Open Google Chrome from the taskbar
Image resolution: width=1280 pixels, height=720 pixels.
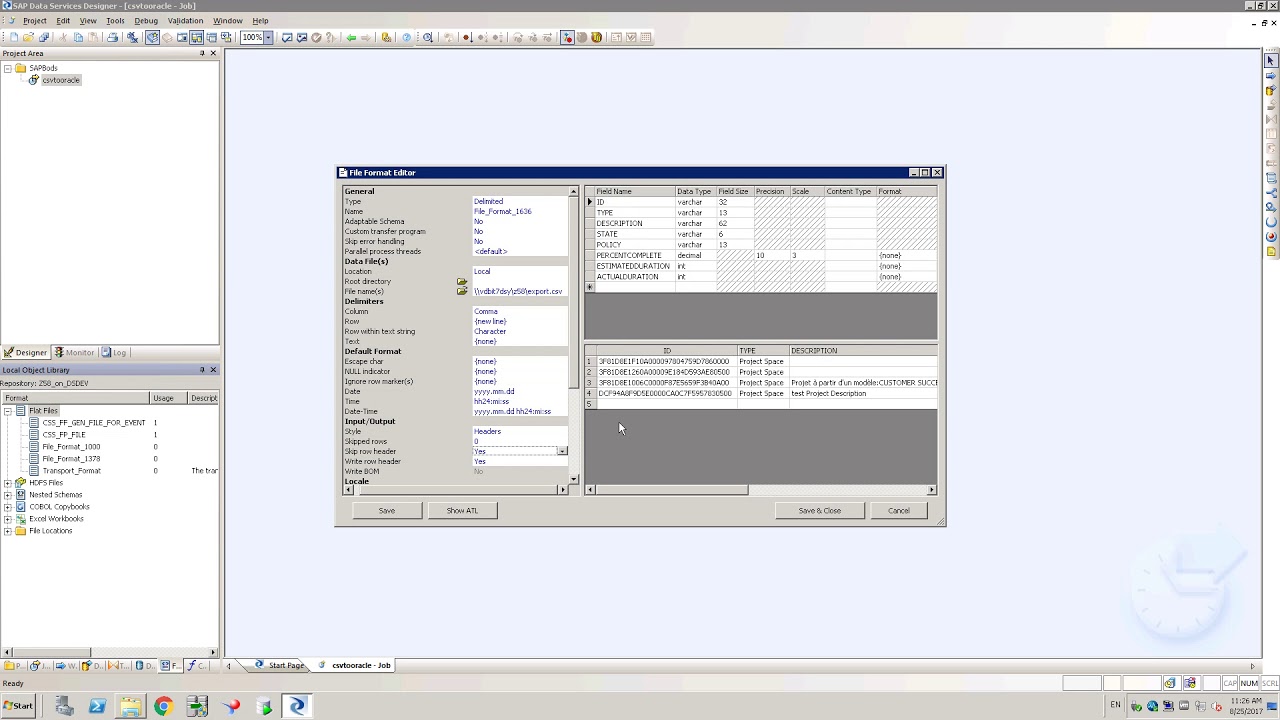(163, 706)
